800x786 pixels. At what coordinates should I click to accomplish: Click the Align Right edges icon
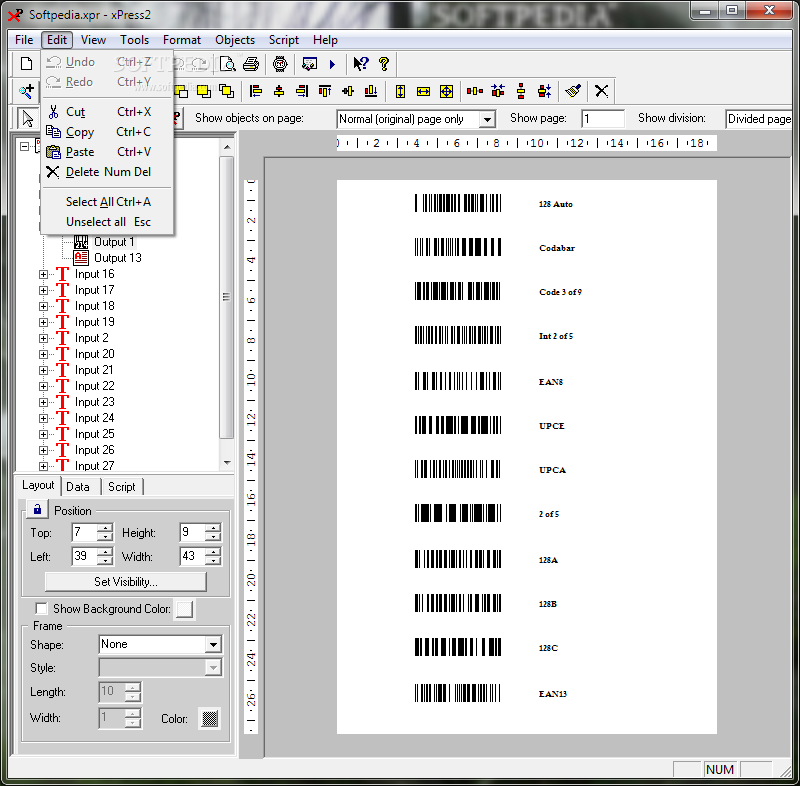[x=302, y=91]
